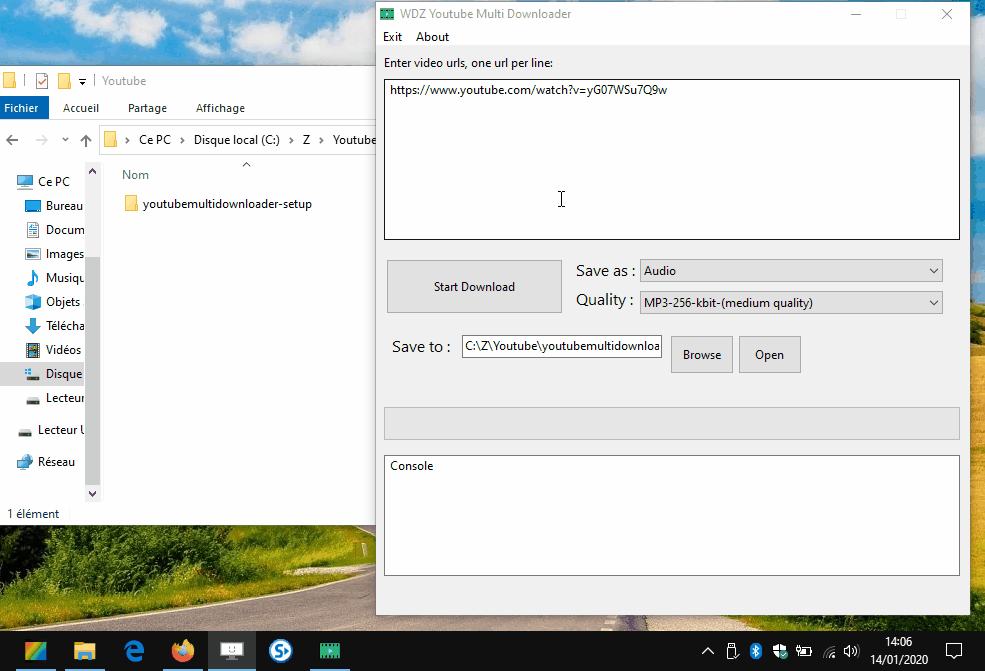This screenshot has width=985, height=671.
Task: Switch to the Partage ribbon tab
Action: pos(148,108)
